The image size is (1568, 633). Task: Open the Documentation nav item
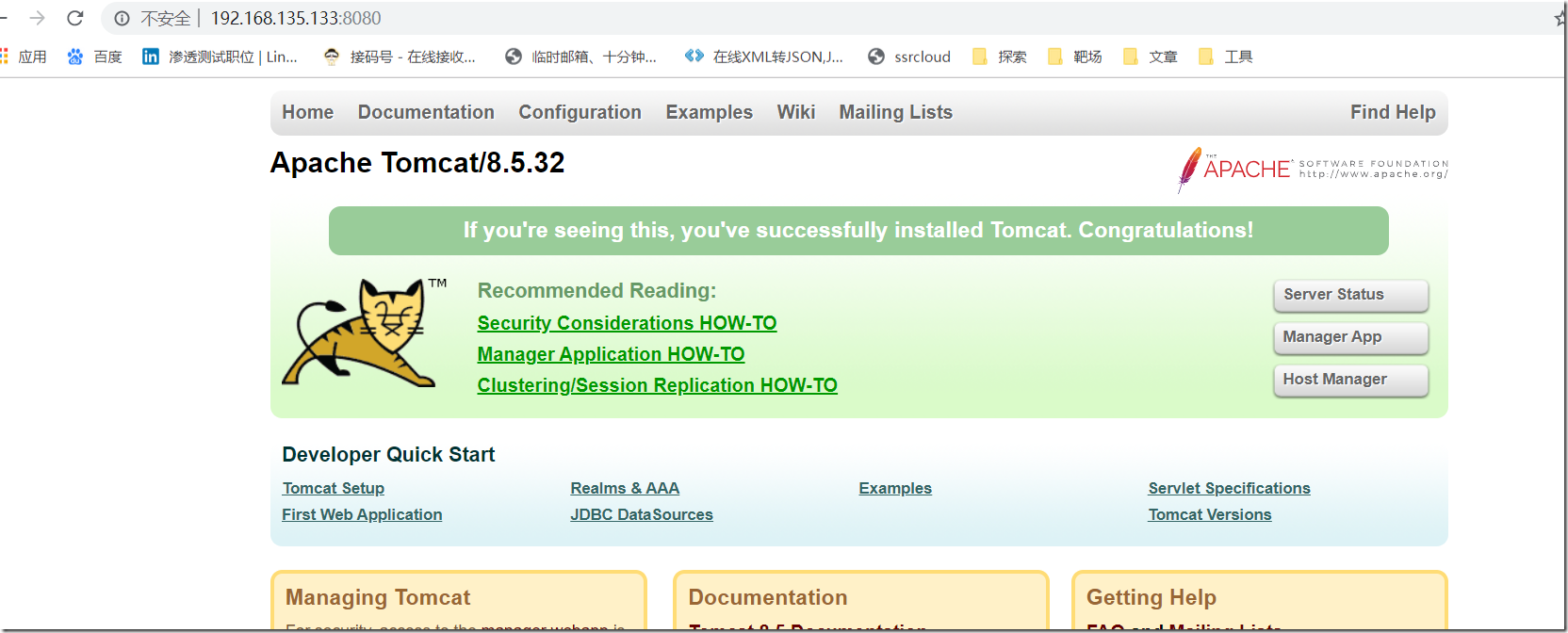[x=426, y=112]
